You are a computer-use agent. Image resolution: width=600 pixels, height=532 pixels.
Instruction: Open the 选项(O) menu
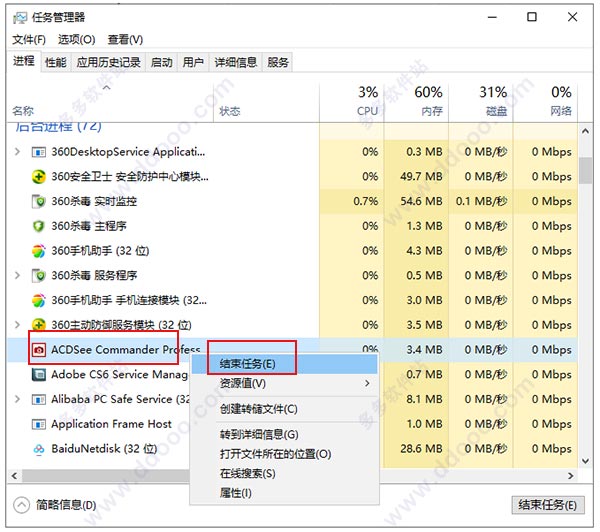pos(77,39)
